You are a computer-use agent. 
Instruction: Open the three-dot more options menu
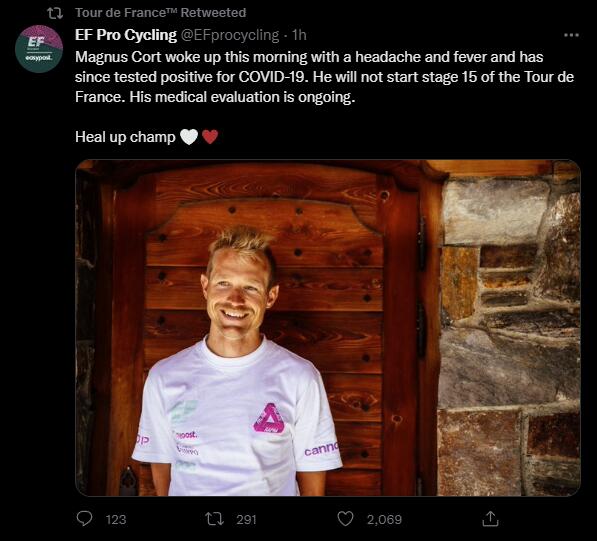click(571, 35)
